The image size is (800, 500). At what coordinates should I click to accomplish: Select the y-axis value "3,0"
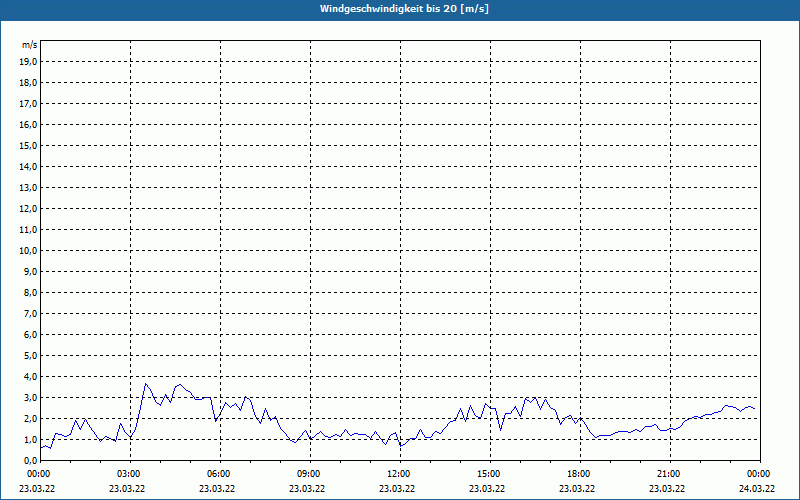31,397
